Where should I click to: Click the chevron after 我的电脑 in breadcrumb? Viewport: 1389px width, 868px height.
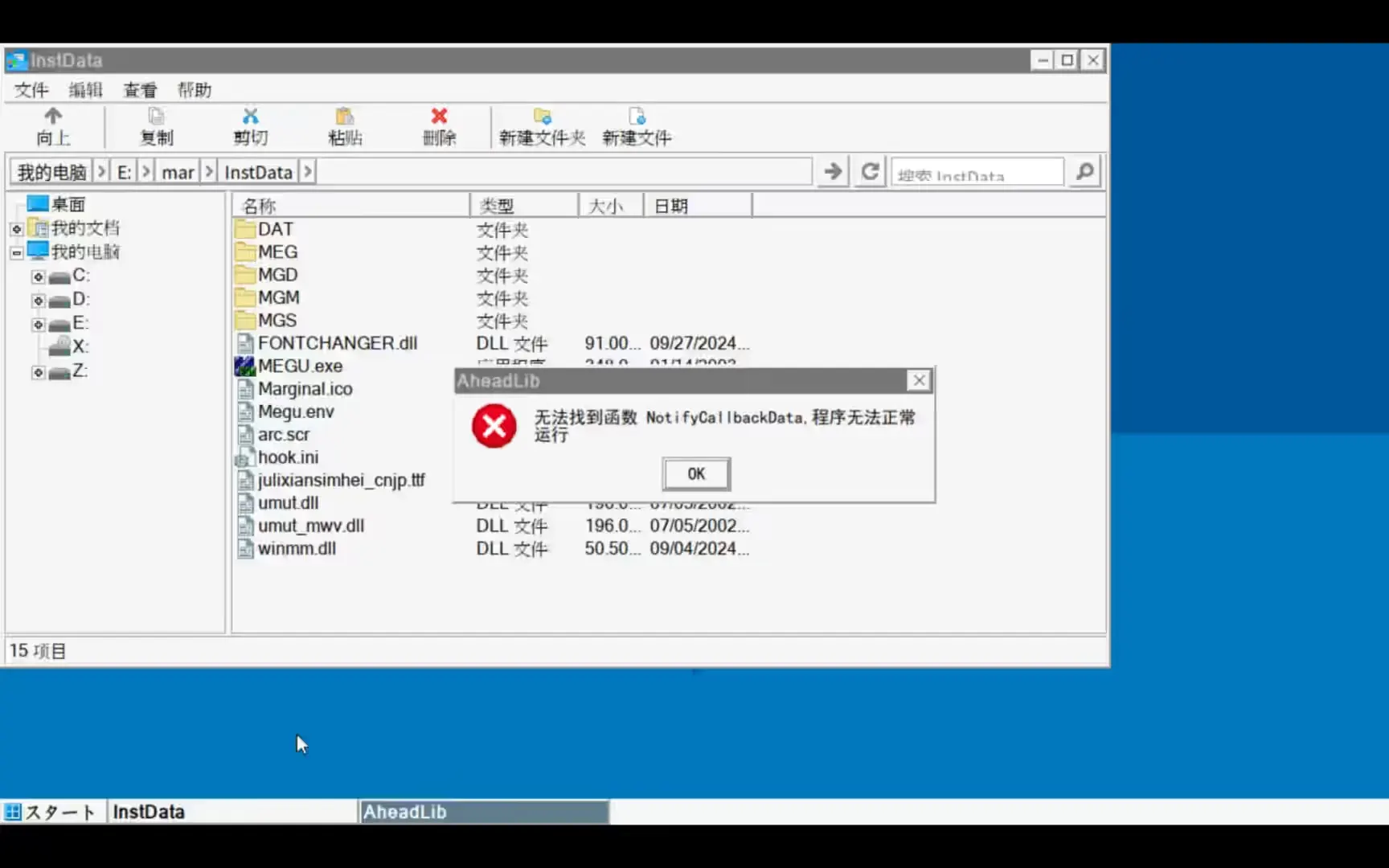coord(101,172)
